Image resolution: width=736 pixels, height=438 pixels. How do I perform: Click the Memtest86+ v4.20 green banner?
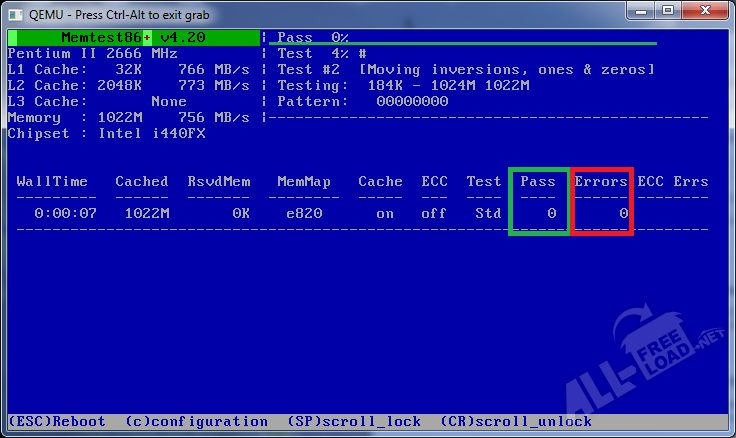coord(133,37)
